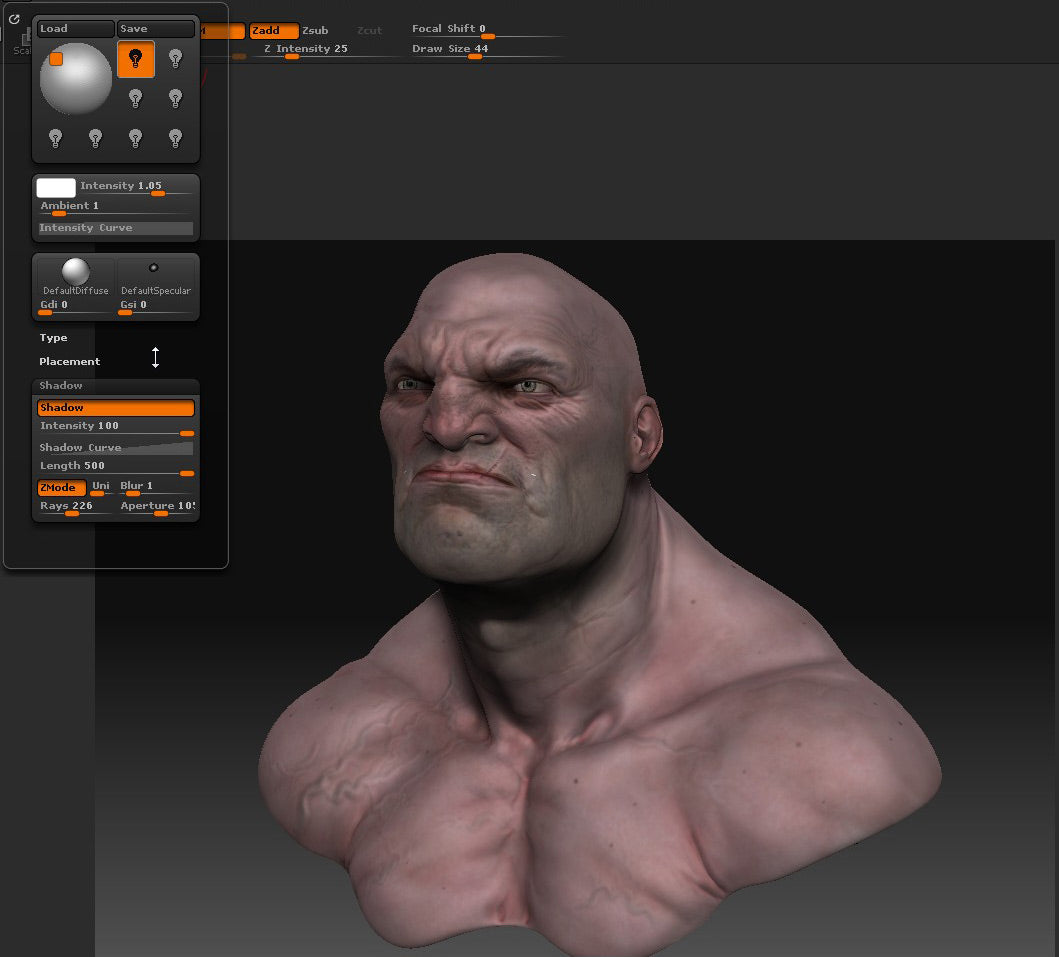This screenshot has width=1059, height=957.
Task: Open the Intensity Curve editor
Action: click(115, 228)
